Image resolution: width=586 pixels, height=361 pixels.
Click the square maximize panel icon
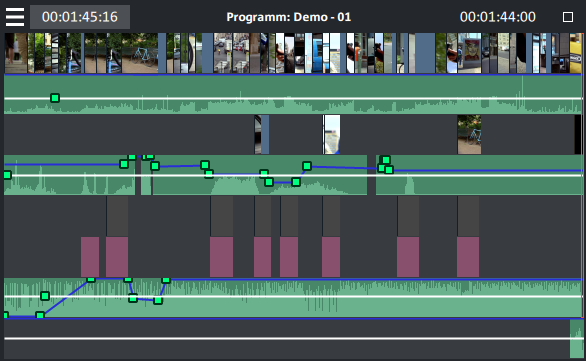(x=568, y=17)
